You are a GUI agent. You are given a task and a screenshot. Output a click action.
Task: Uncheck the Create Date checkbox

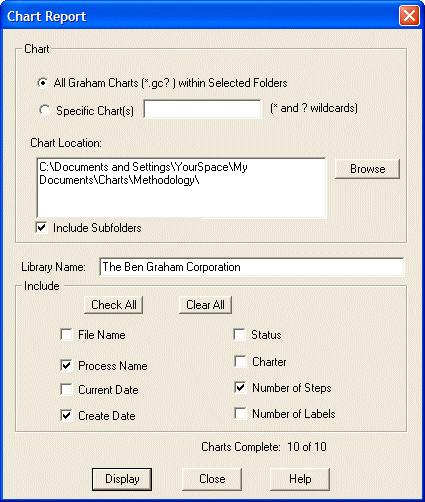(66, 415)
